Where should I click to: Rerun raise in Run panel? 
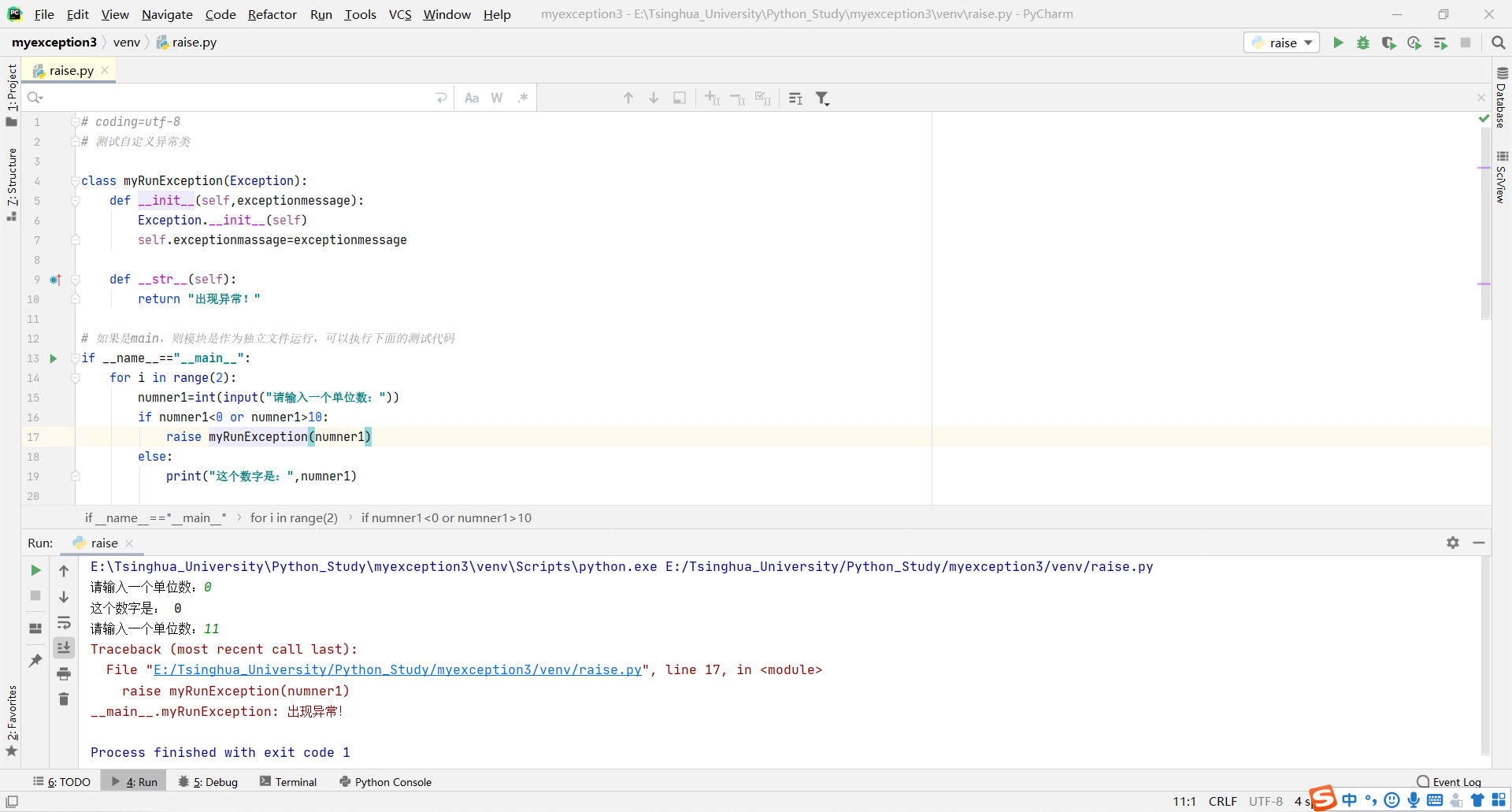pyautogui.click(x=35, y=570)
